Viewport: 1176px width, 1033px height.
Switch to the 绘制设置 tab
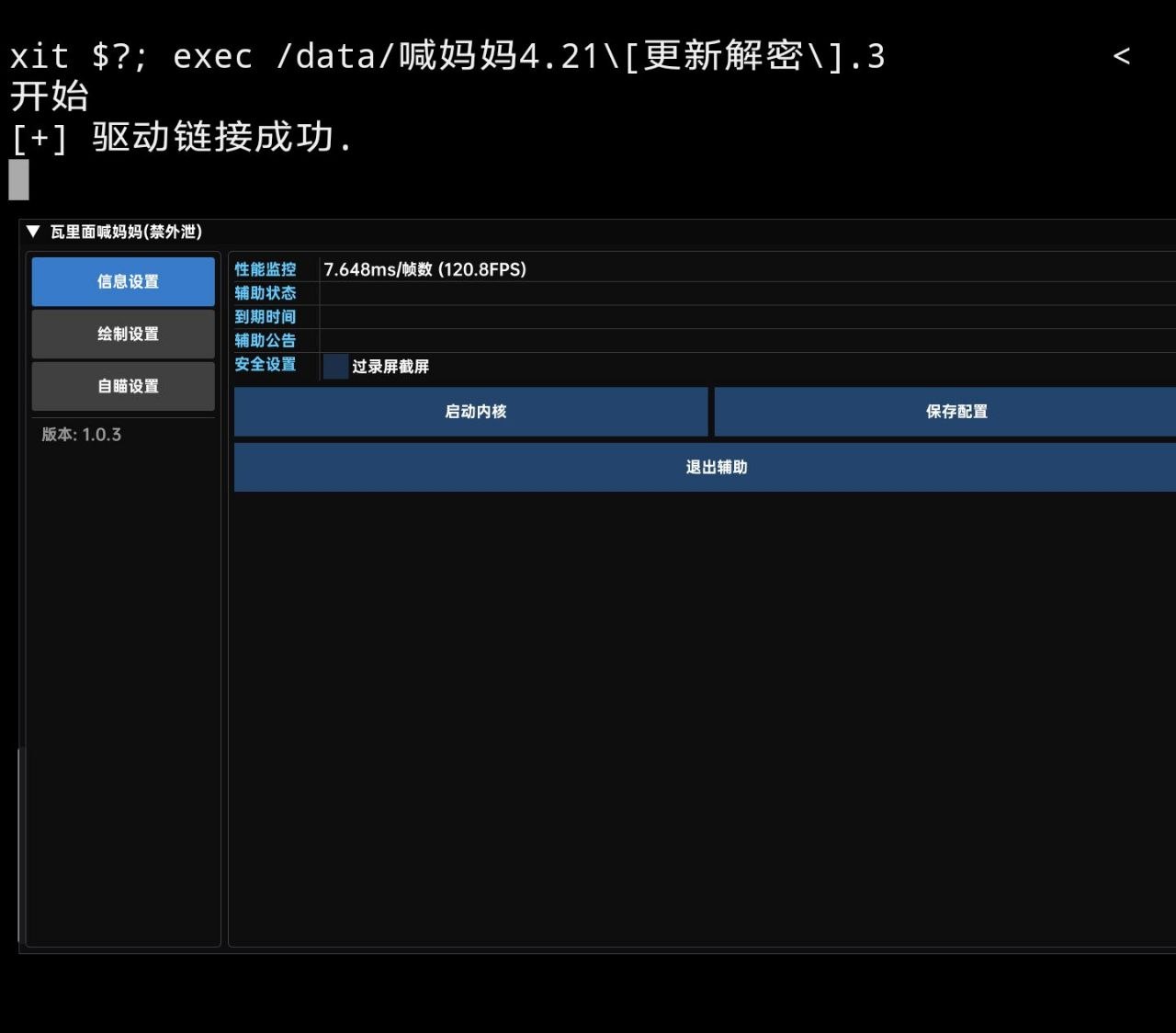point(123,335)
